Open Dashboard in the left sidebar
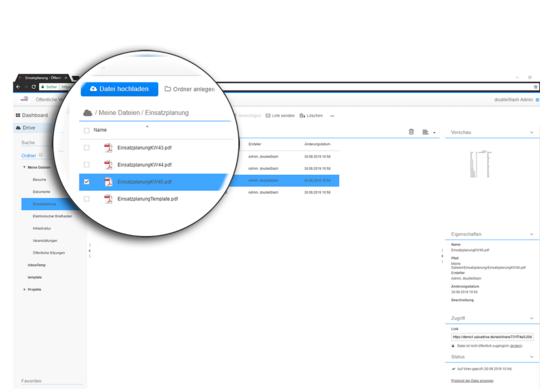This screenshot has height=389, width=540. (32, 115)
